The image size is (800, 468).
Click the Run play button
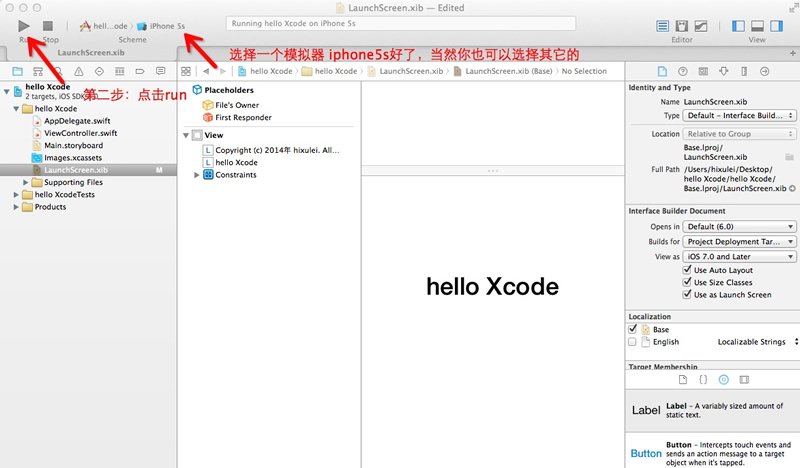click(23, 26)
